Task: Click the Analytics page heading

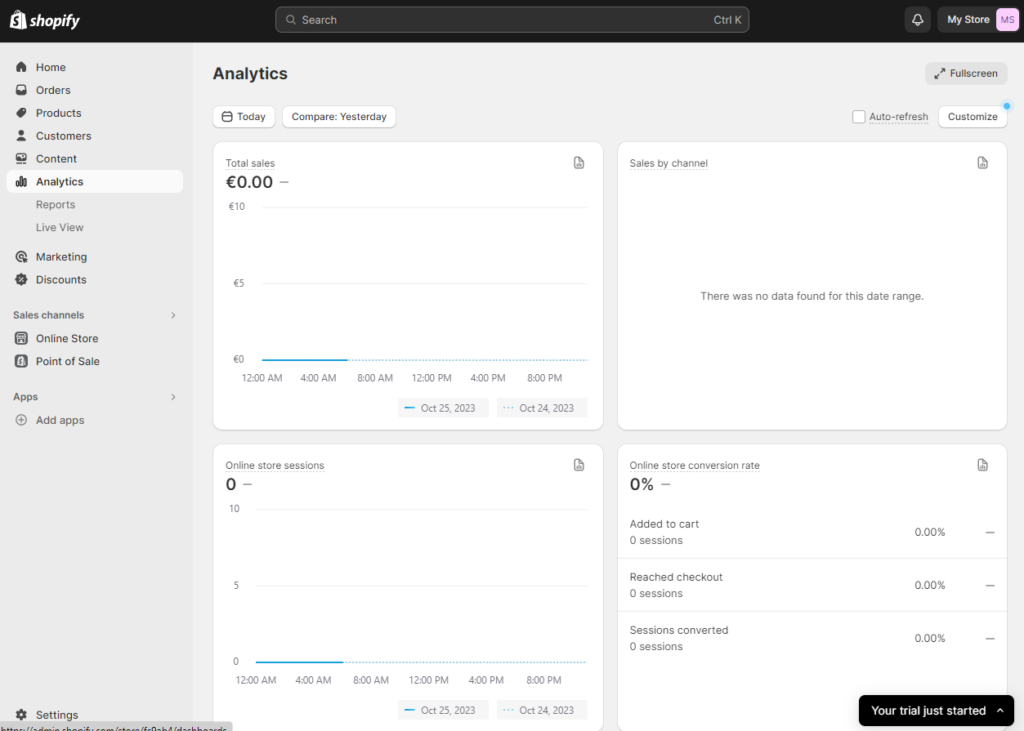Action: [250, 73]
